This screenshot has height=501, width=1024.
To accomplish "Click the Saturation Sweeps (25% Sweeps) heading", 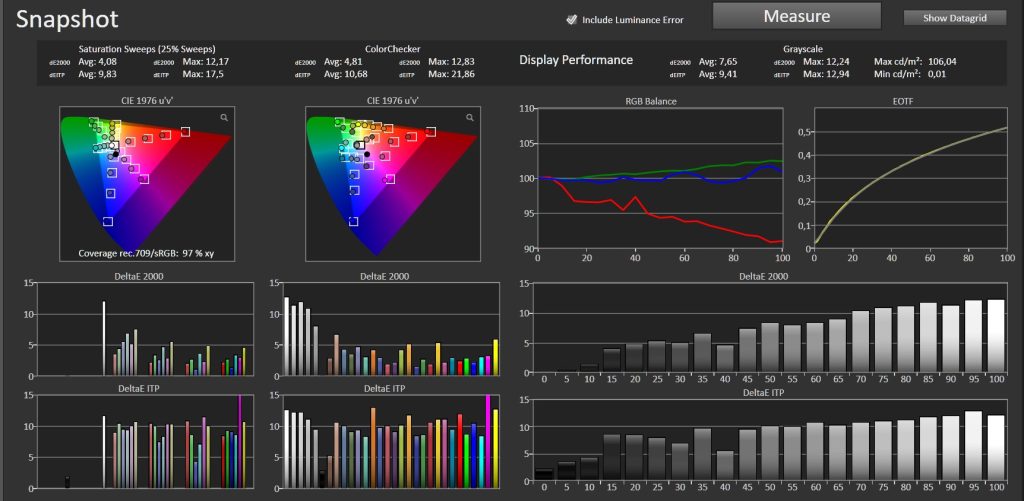I will click(146, 49).
